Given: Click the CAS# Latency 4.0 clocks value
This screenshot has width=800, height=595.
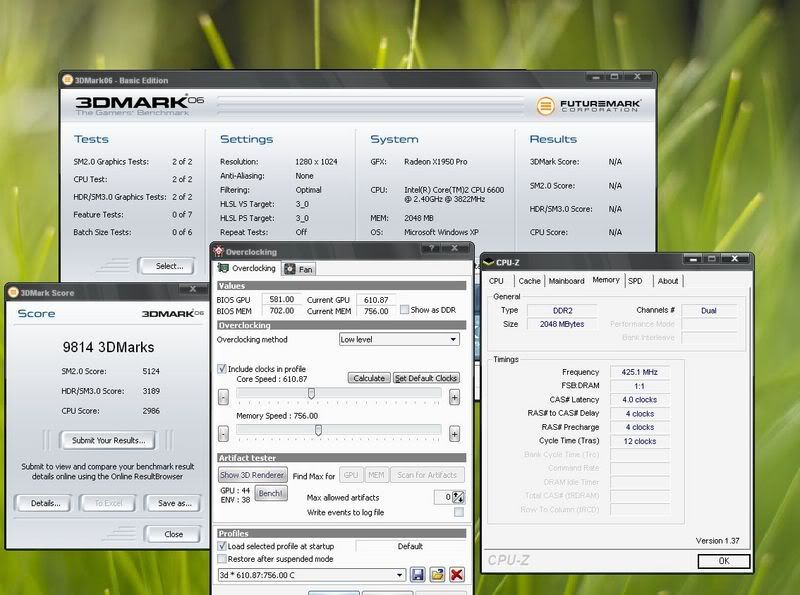Looking at the screenshot, I should pyautogui.click(x=639, y=400).
